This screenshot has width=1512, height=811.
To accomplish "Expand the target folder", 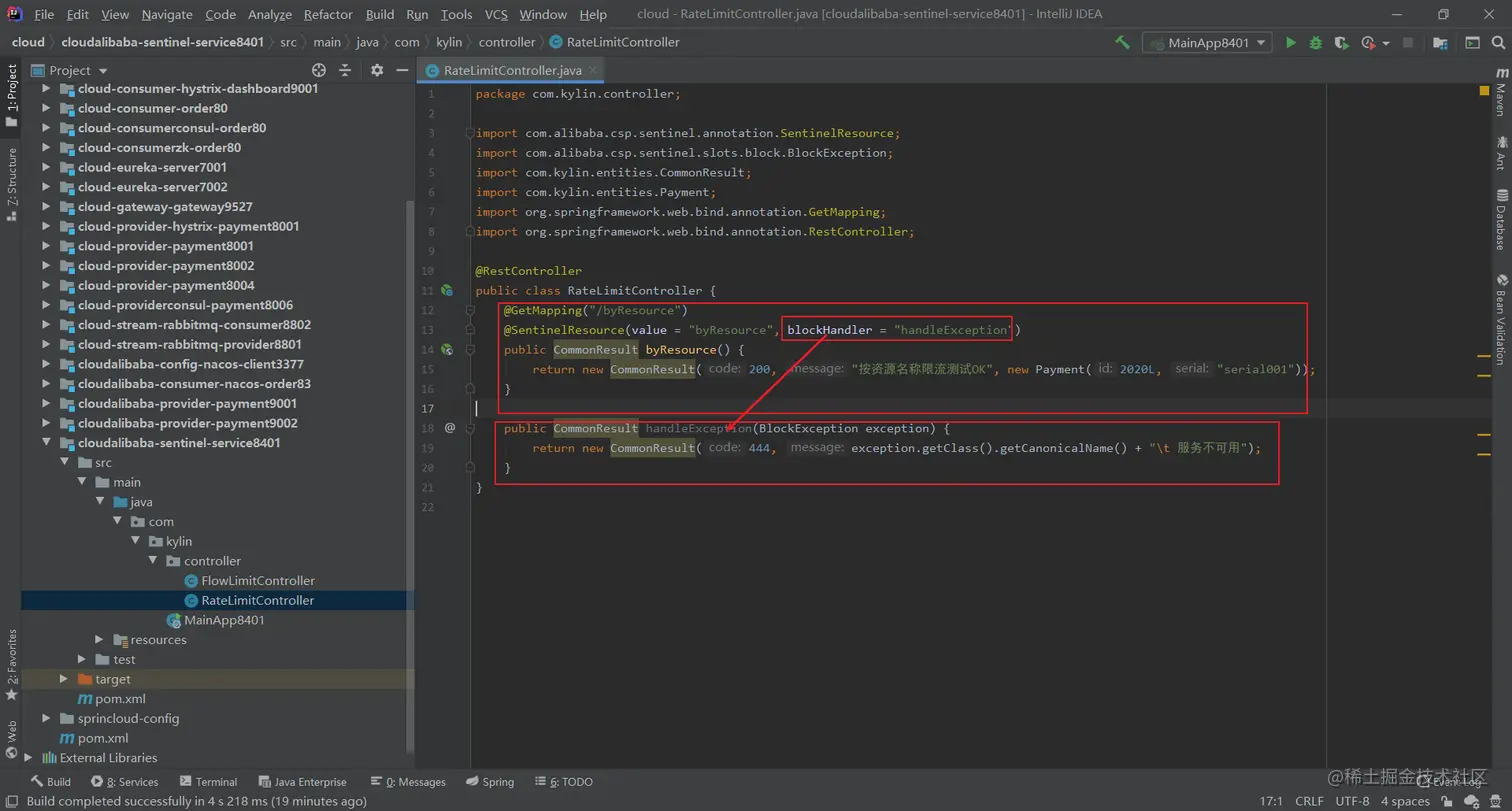I will click(x=64, y=679).
